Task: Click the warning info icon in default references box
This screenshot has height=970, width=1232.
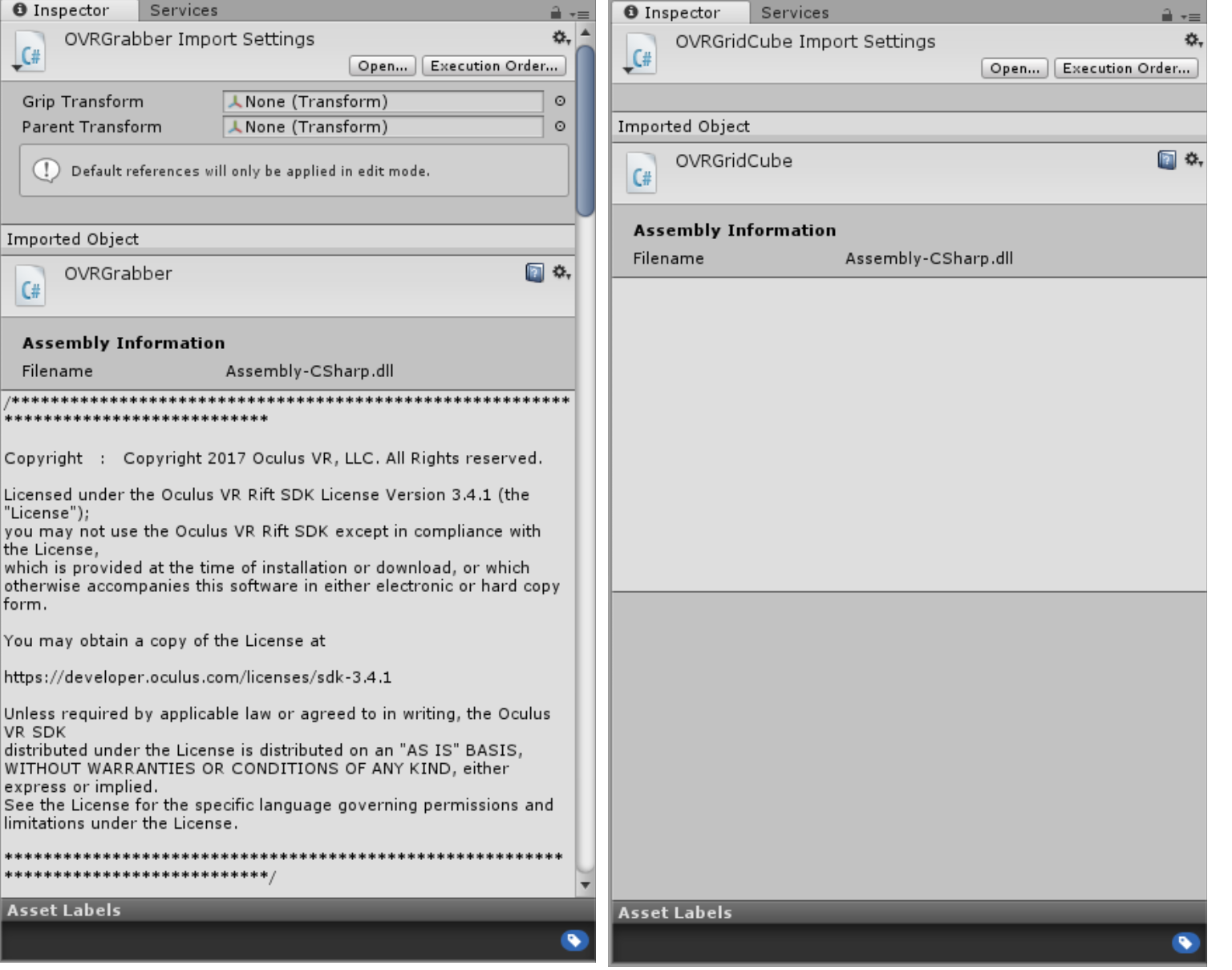Action: pos(47,170)
